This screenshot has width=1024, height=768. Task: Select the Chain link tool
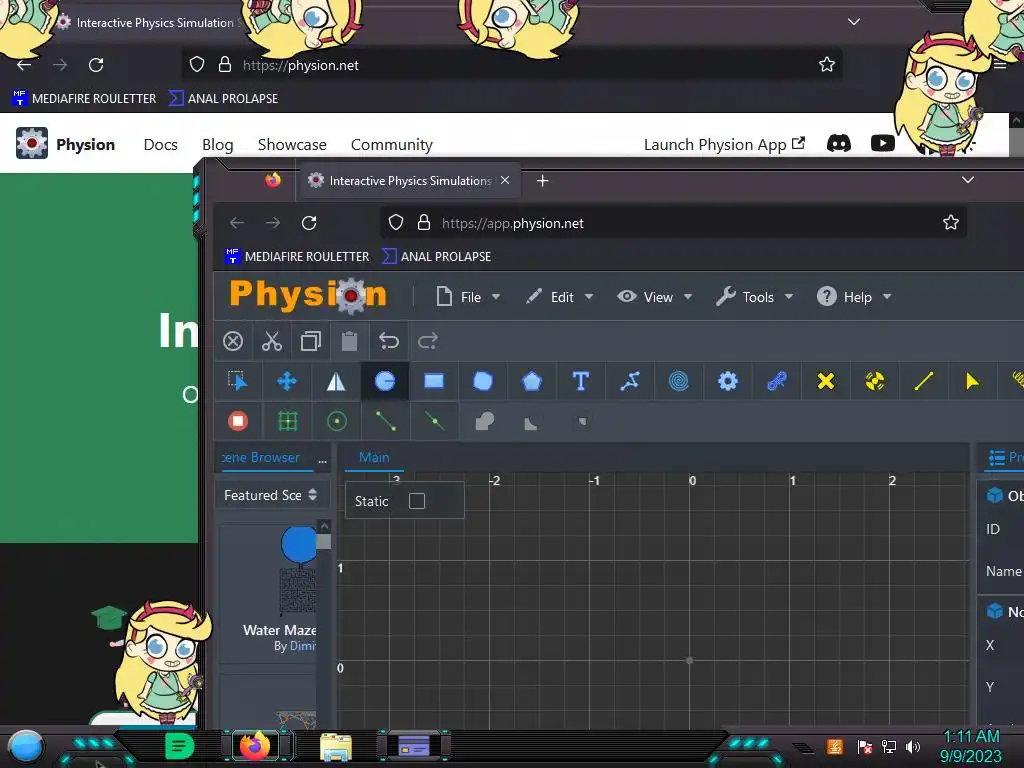click(776, 381)
